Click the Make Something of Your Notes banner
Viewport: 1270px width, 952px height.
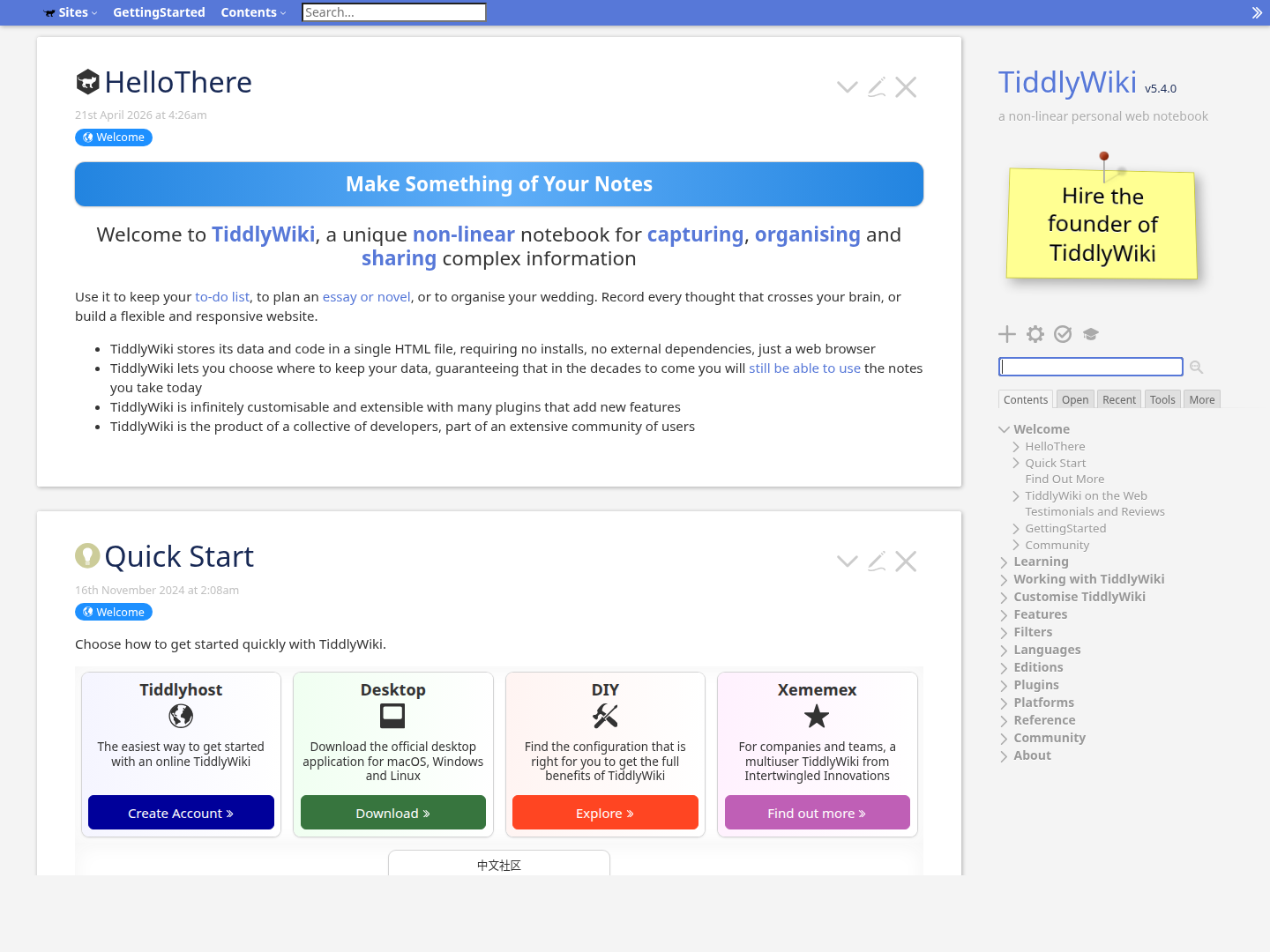tap(499, 184)
